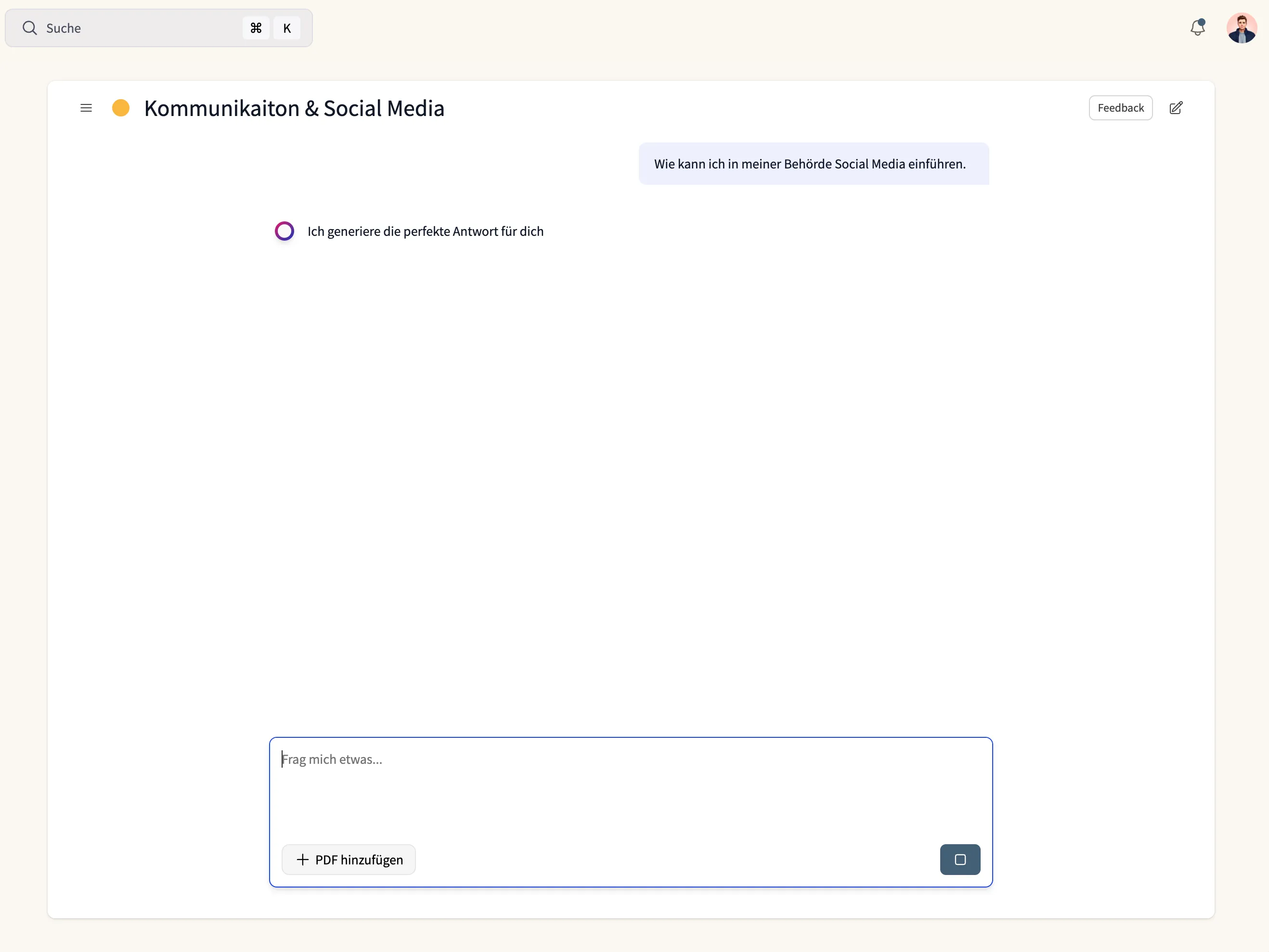Viewport: 1269px width, 952px height.
Task: Open the user profile avatar
Action: coord(1242,28)
